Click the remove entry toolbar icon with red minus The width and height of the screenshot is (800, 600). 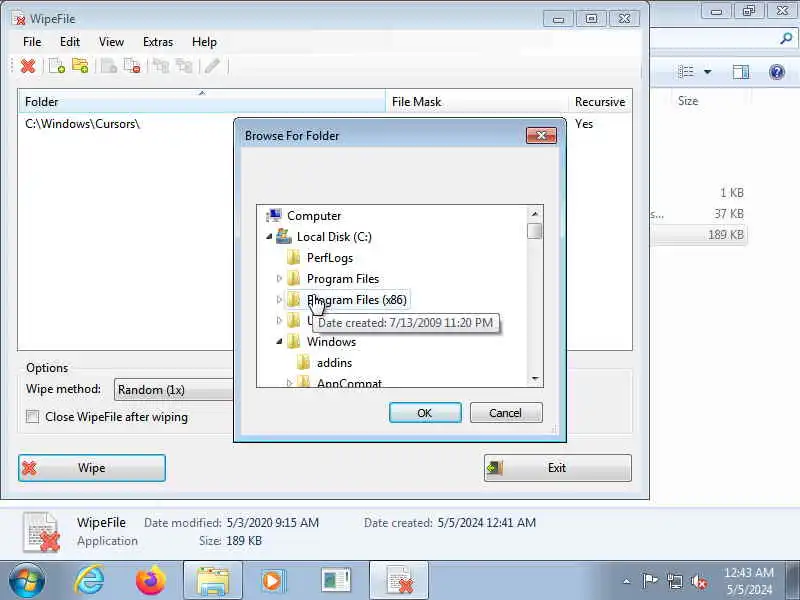tap(132, 66)
